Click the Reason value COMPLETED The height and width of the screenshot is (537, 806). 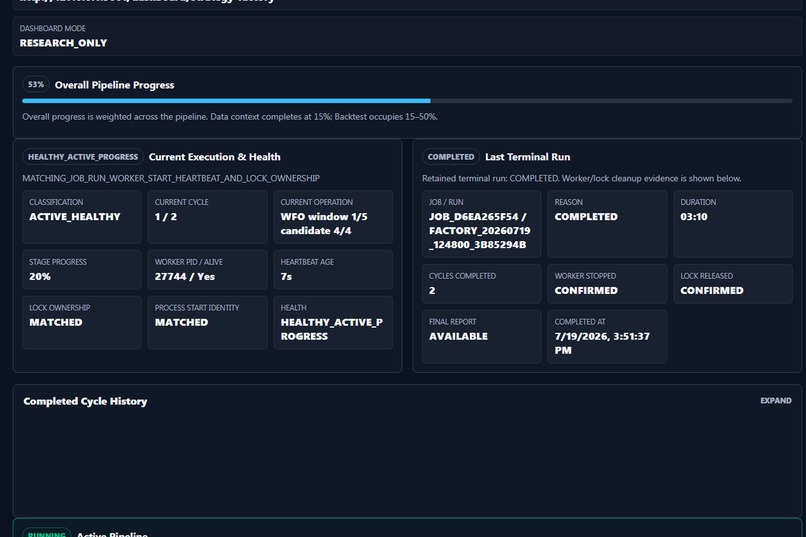tap(586, 217)
